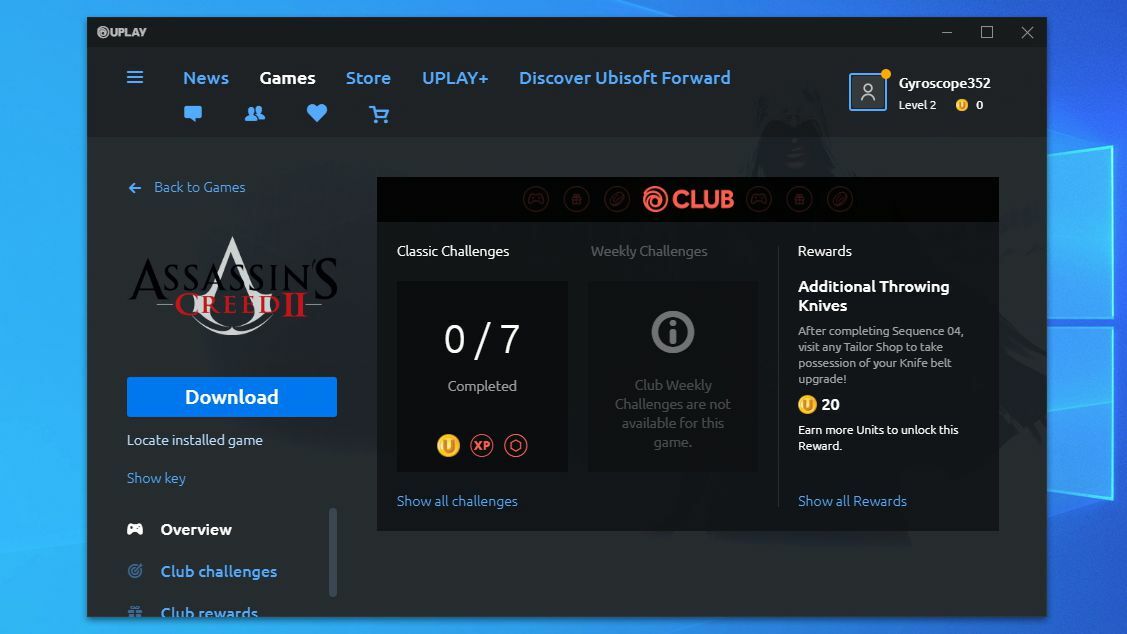Viewport: 1127px width, 634px height.
Task: Click the Ubisoft Club swirl logo
Action: 655,199
